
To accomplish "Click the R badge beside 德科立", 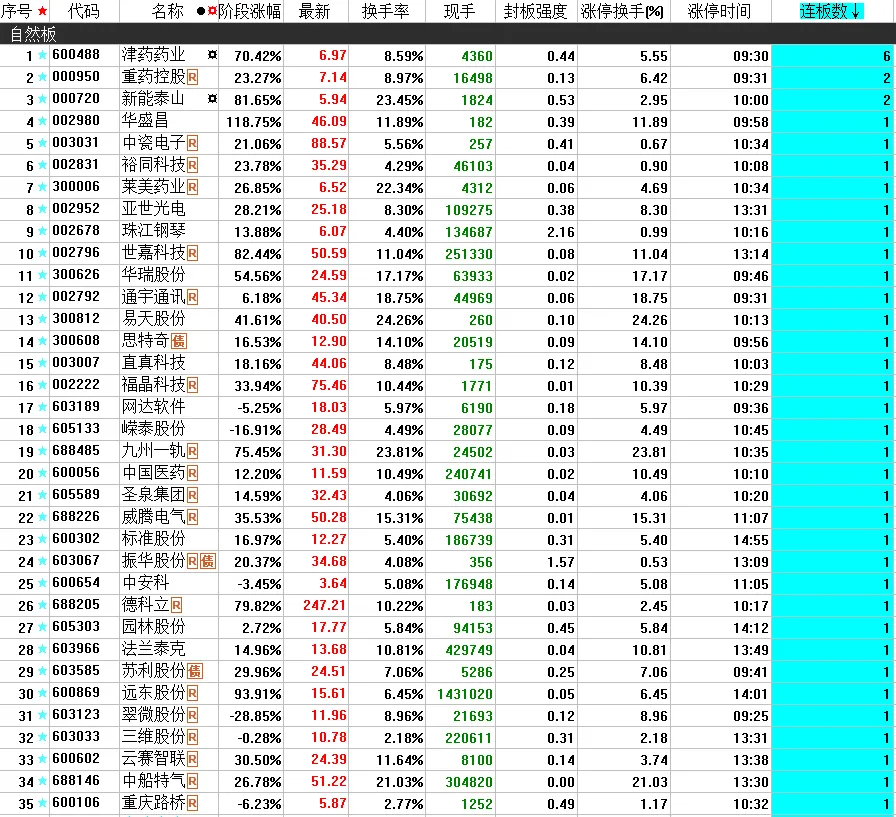I will pyautogui.click(x=177, y=605).
